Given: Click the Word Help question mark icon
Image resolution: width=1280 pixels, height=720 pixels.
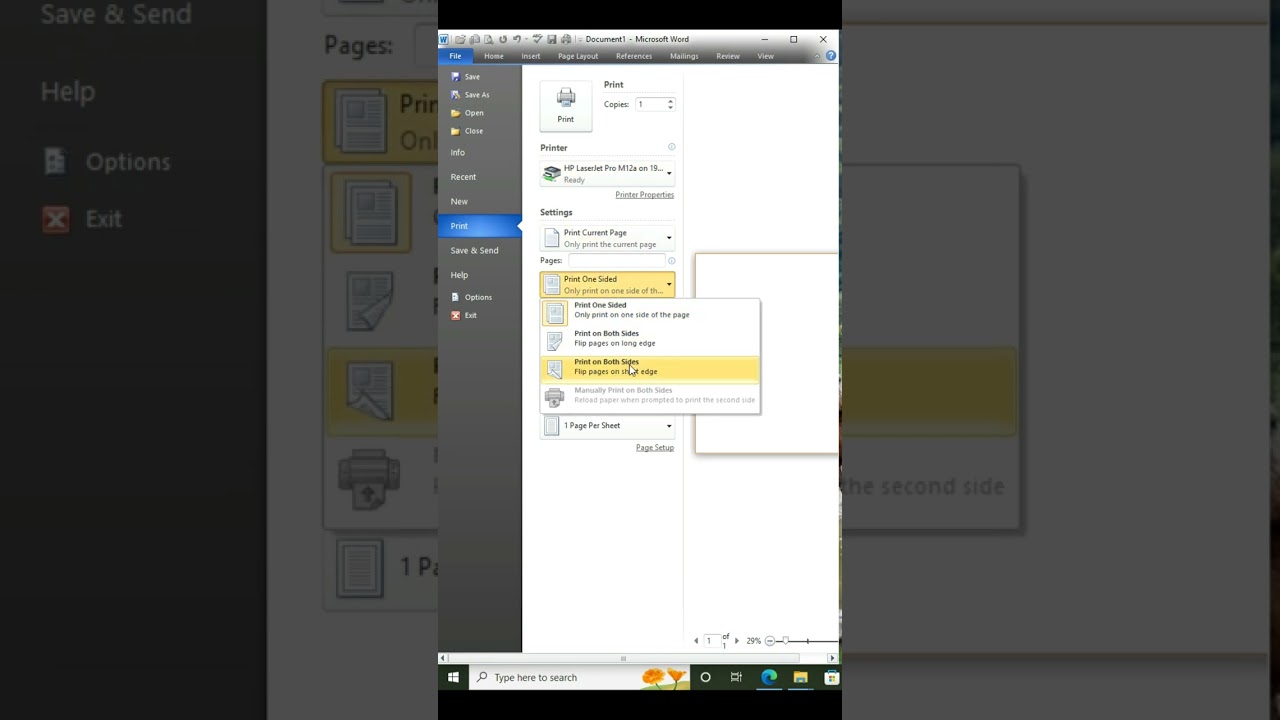Looking at the screenshot, I should [830, 56].
